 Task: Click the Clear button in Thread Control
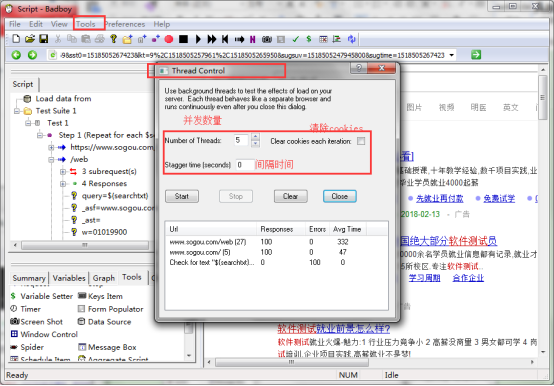click(290, 196)
